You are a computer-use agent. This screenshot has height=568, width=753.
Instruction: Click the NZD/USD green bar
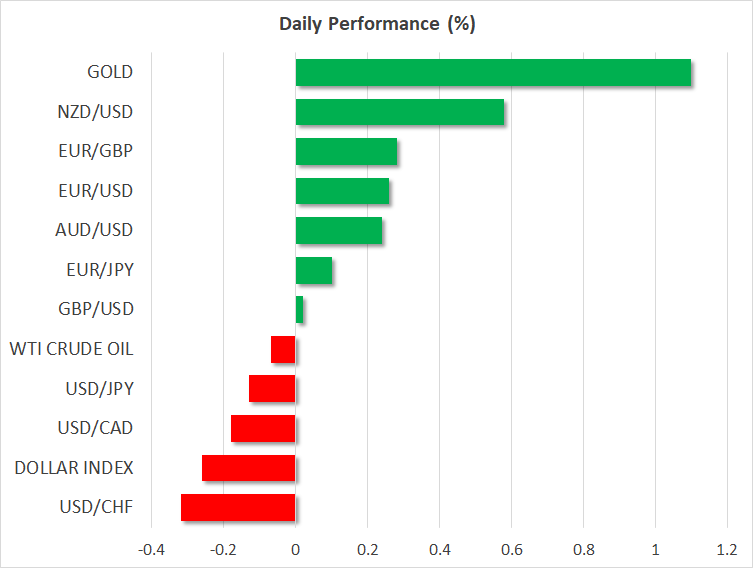[x=399, y=112]
